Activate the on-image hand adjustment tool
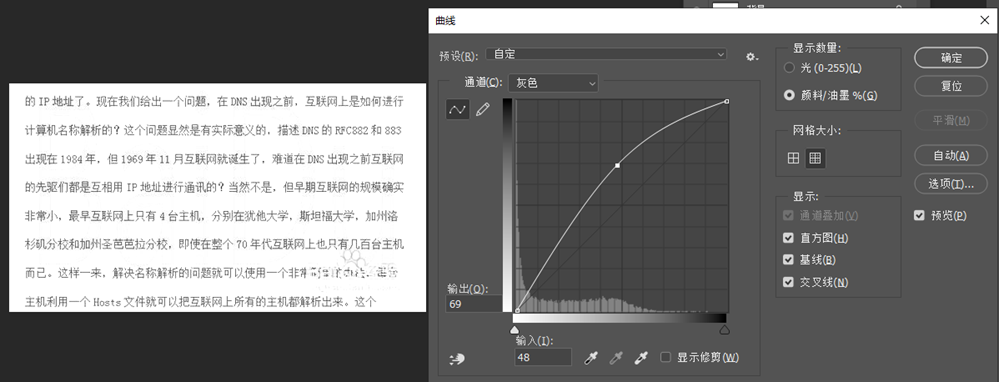Image resolution: width=999 pixels, height=382 pixels. click(x=457, y=359)
